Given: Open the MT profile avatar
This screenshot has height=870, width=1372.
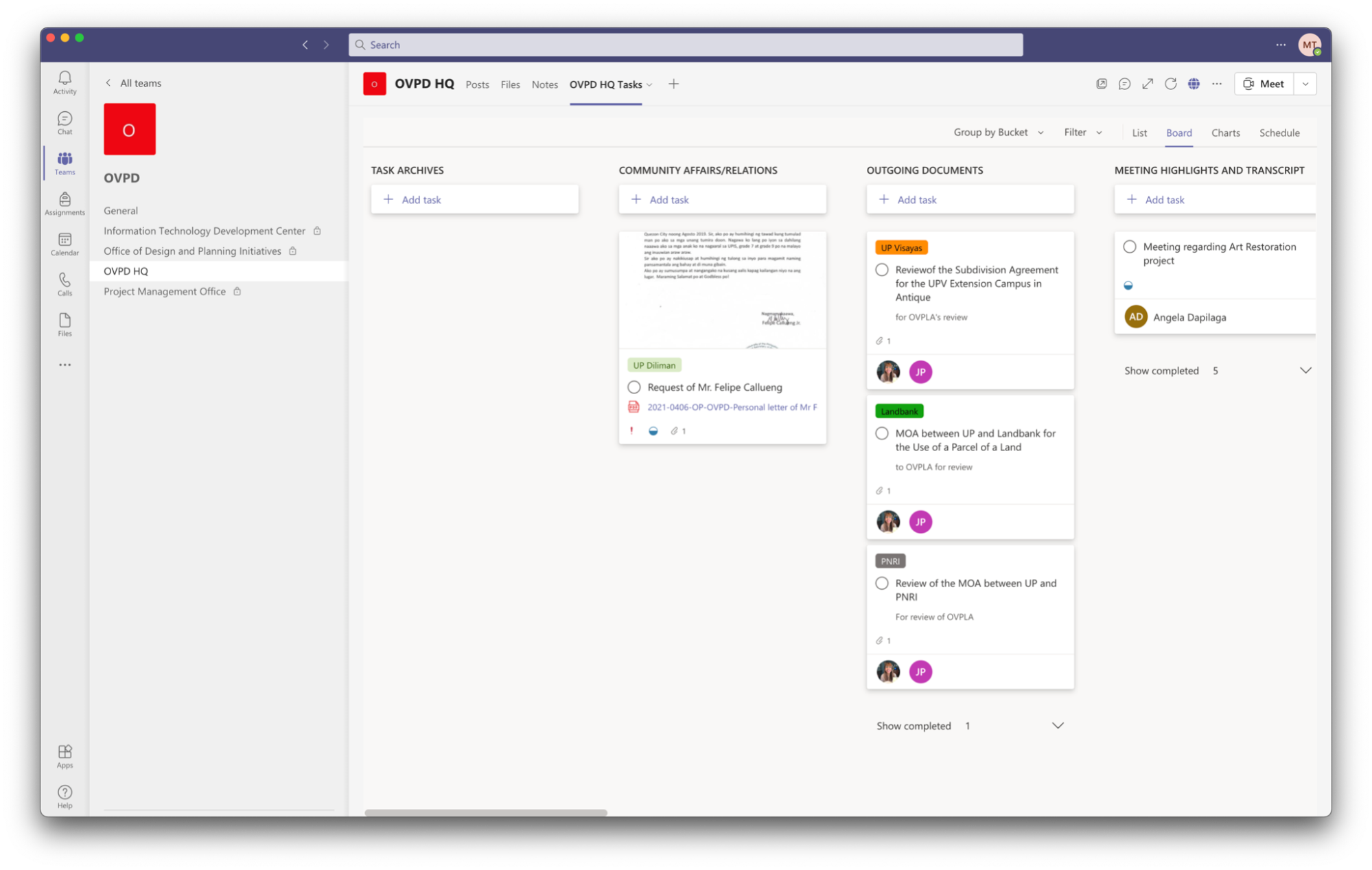Looking at the screenshot, I should (1310, 45).
